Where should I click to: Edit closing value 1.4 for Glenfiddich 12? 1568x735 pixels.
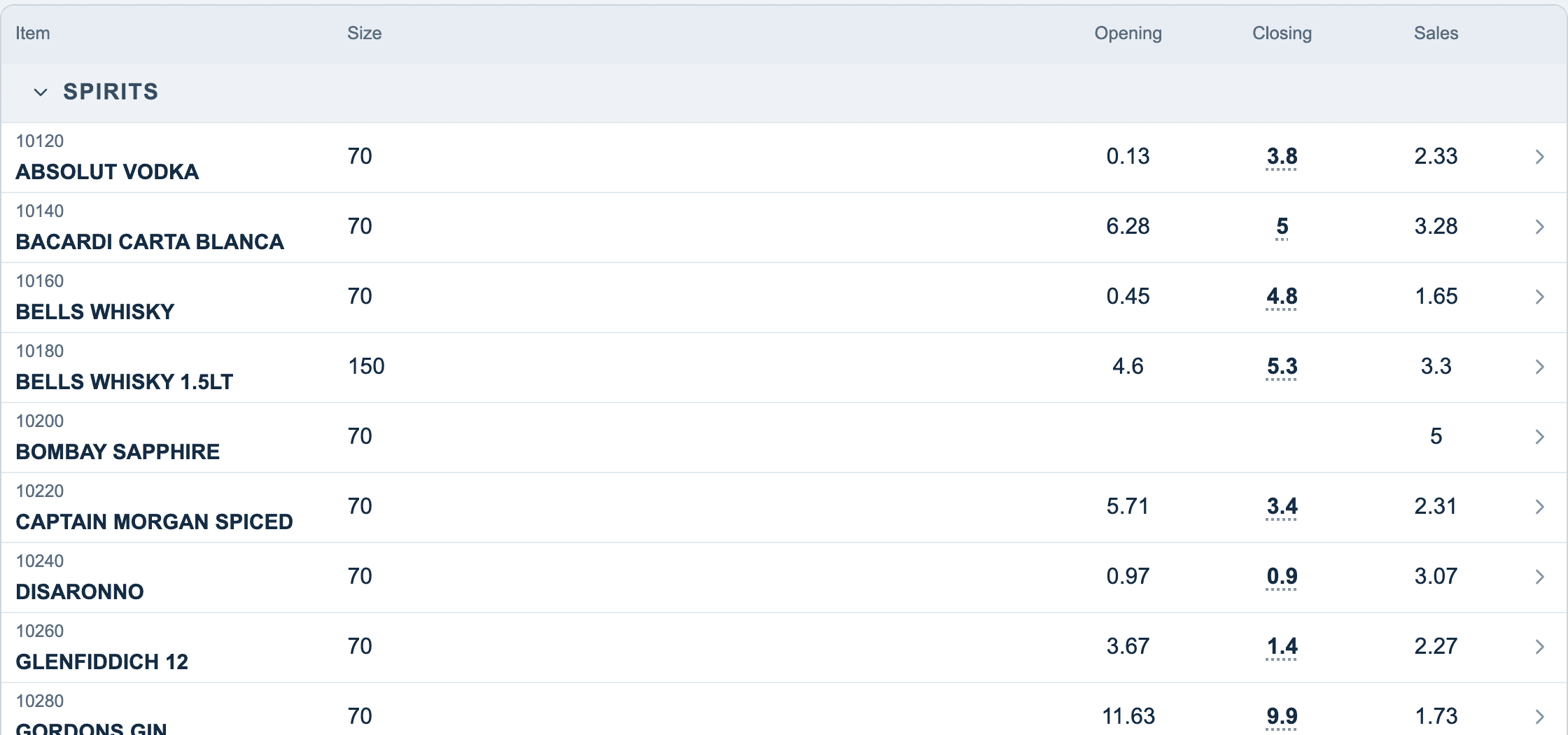point(1282,647)
